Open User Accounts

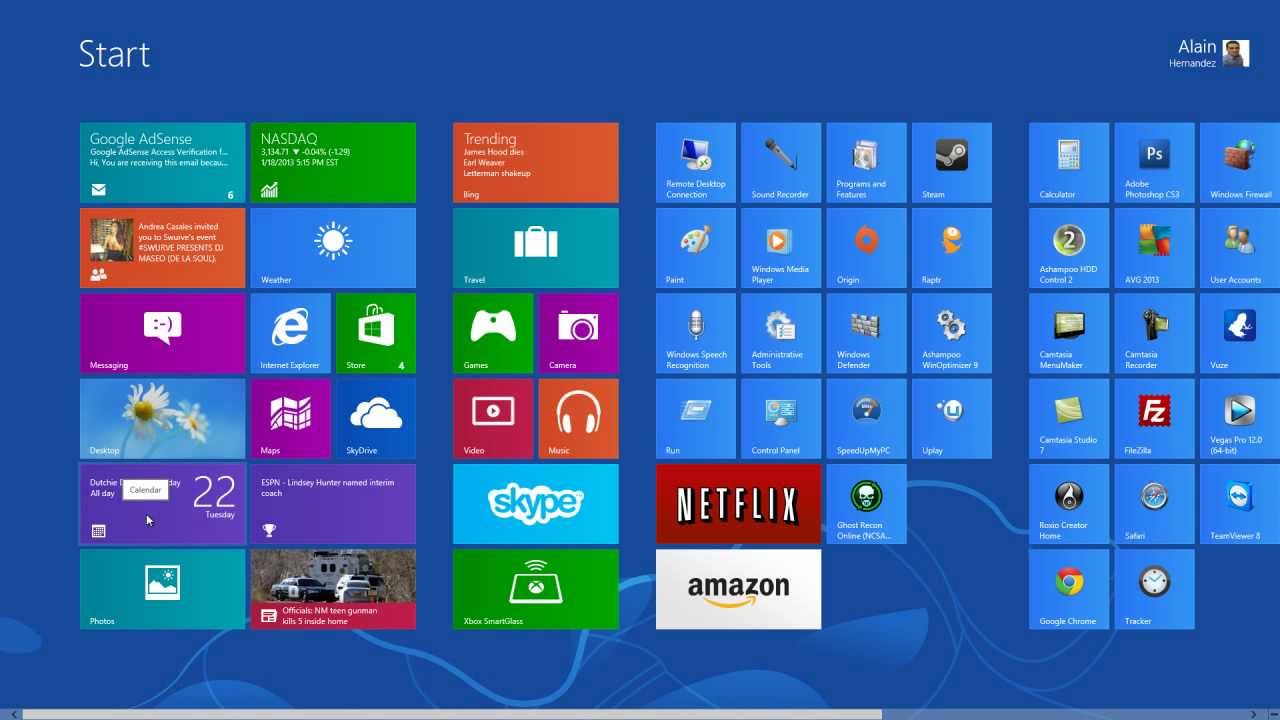(x=1240, y=248)
